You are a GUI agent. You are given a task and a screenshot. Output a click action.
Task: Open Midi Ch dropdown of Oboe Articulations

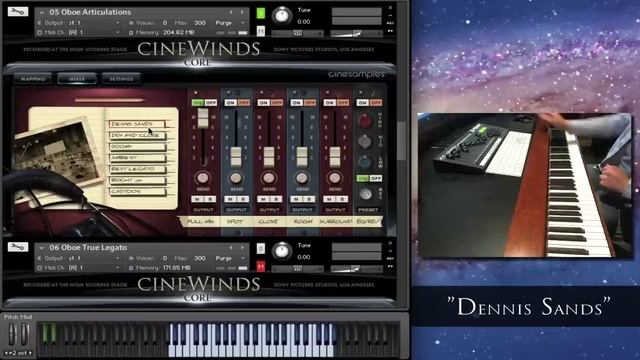pos(79,32)
